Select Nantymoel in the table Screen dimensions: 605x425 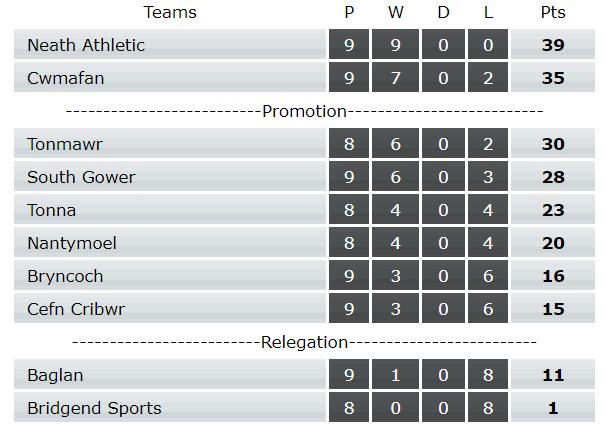(x=72, y=243)
